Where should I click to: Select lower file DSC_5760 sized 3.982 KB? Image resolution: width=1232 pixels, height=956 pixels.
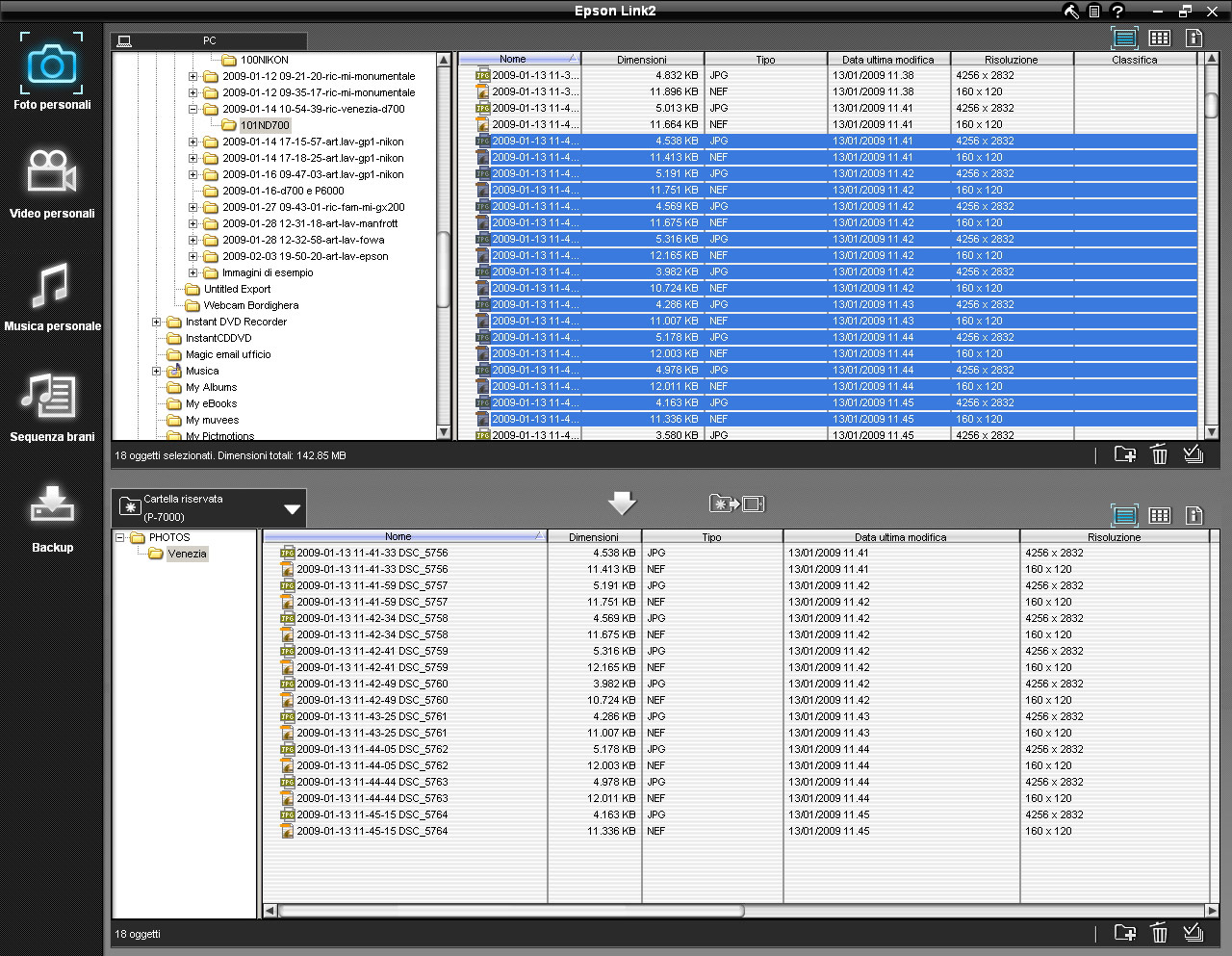pyautogui.click(x=736, y=684)
